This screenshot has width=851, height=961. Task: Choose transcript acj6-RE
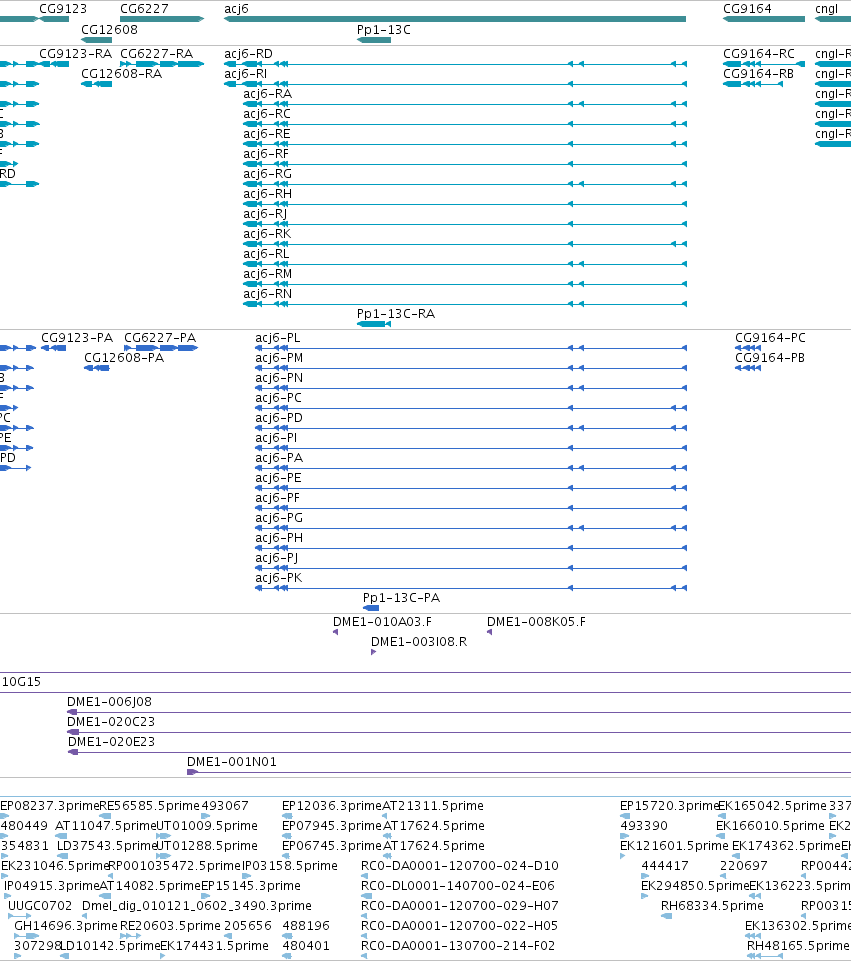coord(267,134)
